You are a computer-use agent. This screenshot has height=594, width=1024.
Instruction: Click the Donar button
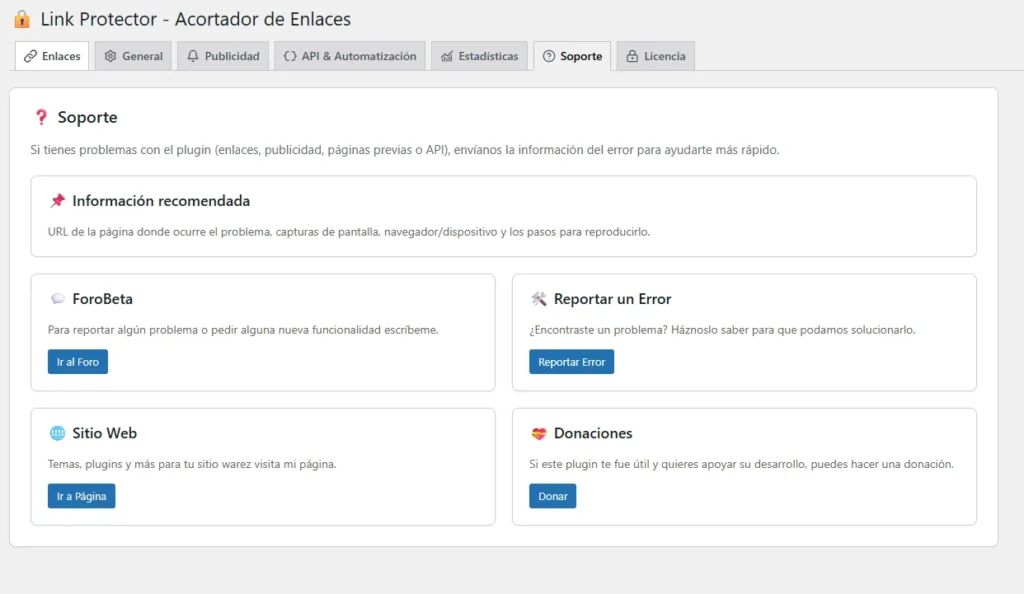click(552, 496)
